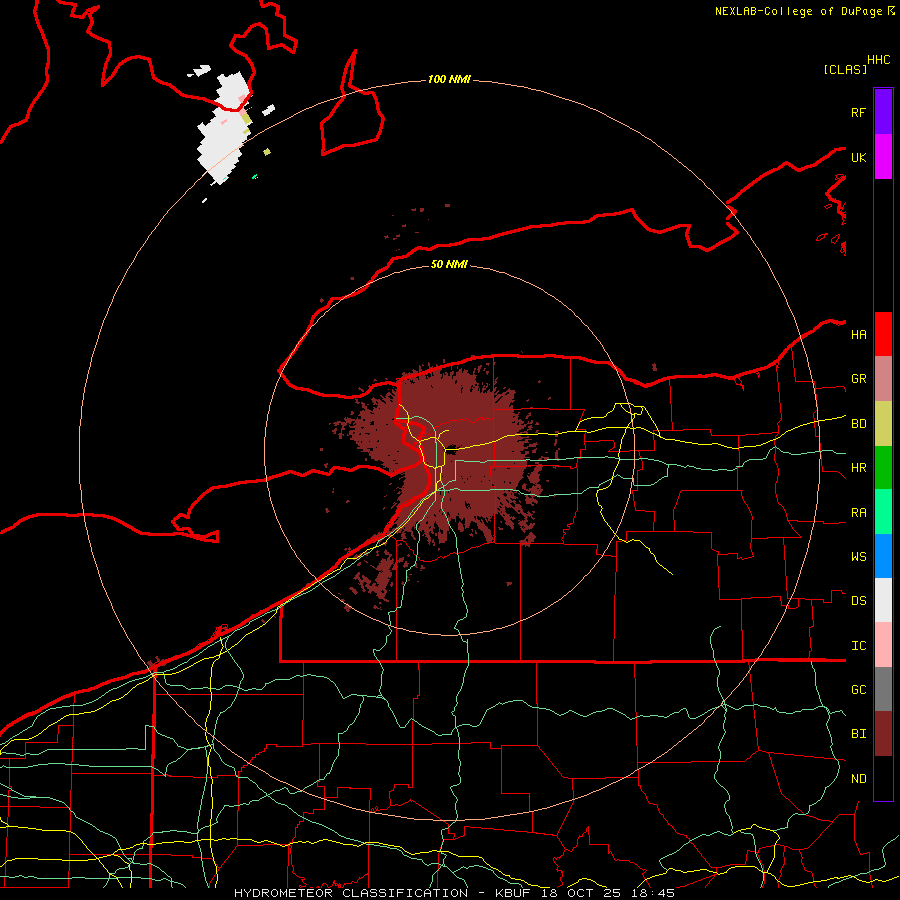Click the BD yellow legend swatch
The image size is (900, 900).
click(x=883, y=423)
